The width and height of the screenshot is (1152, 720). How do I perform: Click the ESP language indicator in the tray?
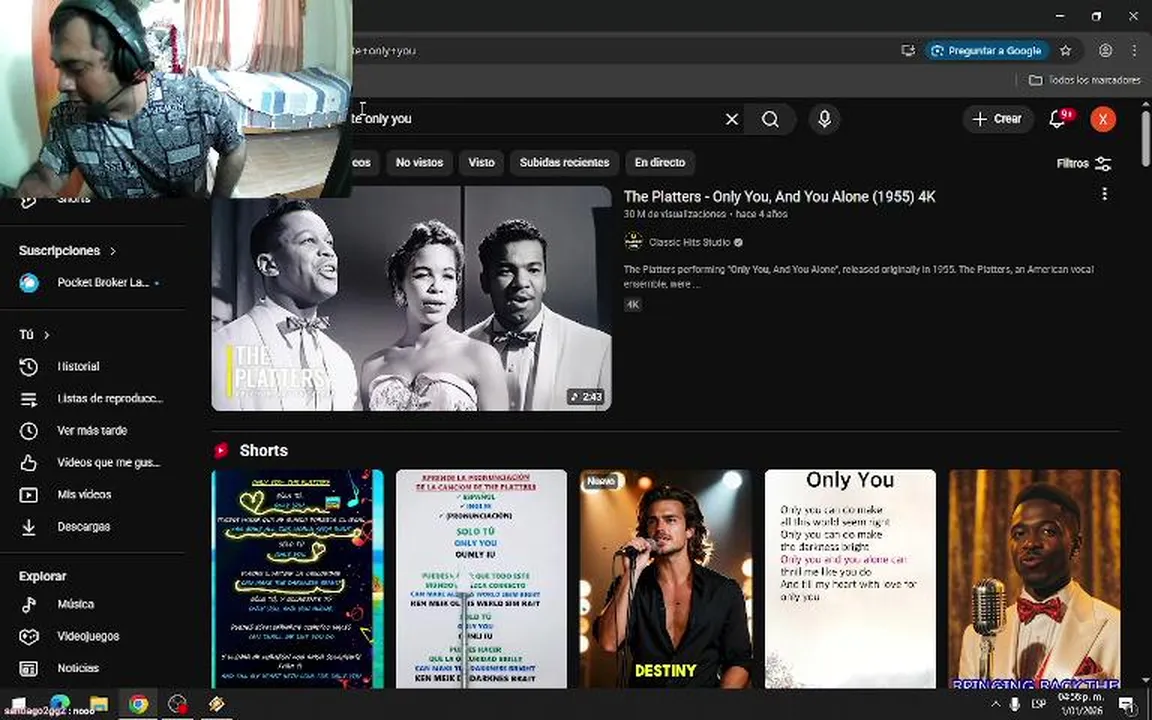pos(1038,704)
